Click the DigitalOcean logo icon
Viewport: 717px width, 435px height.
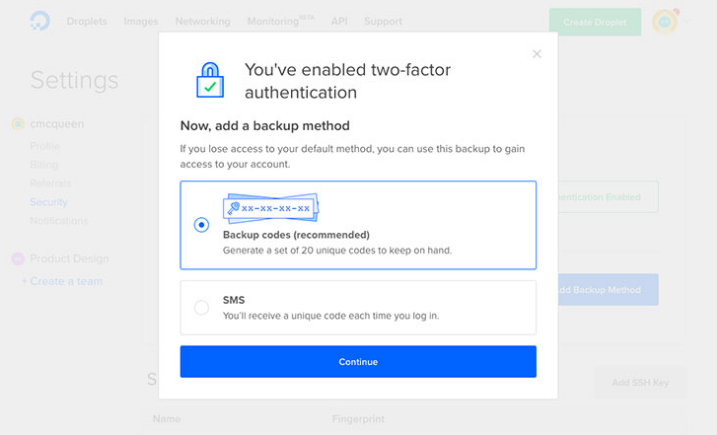[x=40, y=21]
